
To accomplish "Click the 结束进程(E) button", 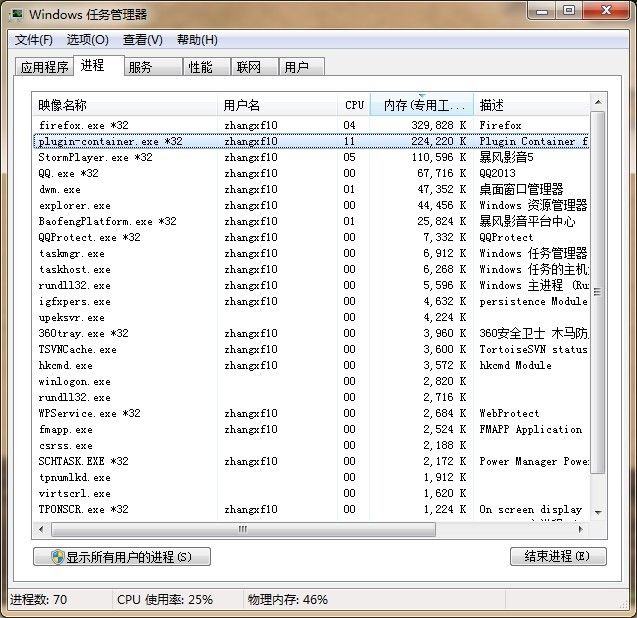I will [x=558, y=556].
